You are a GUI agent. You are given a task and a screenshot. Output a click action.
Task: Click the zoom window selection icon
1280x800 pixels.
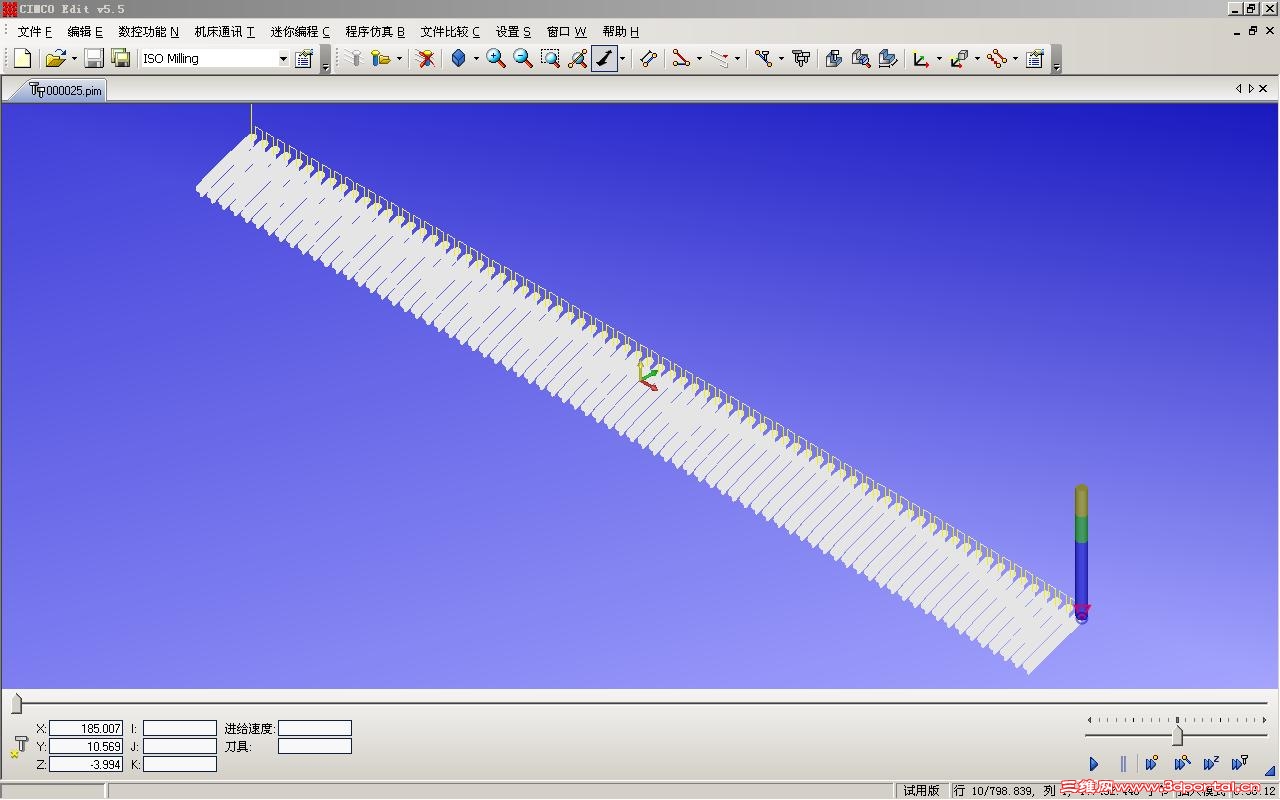pyautogui.click(x=550, y=58)
